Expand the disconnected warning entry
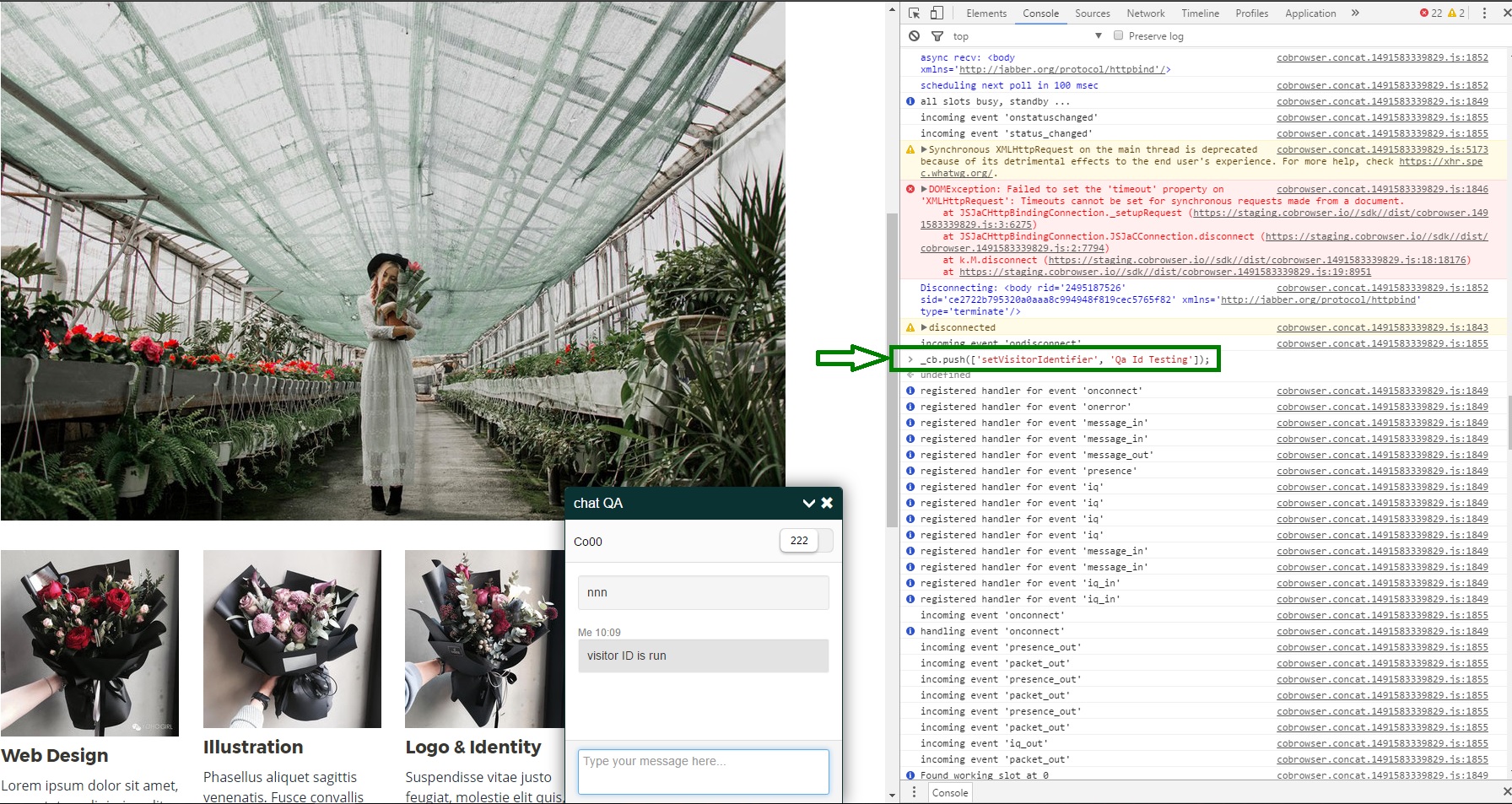The image size is (1512, 804). point(924,327)
